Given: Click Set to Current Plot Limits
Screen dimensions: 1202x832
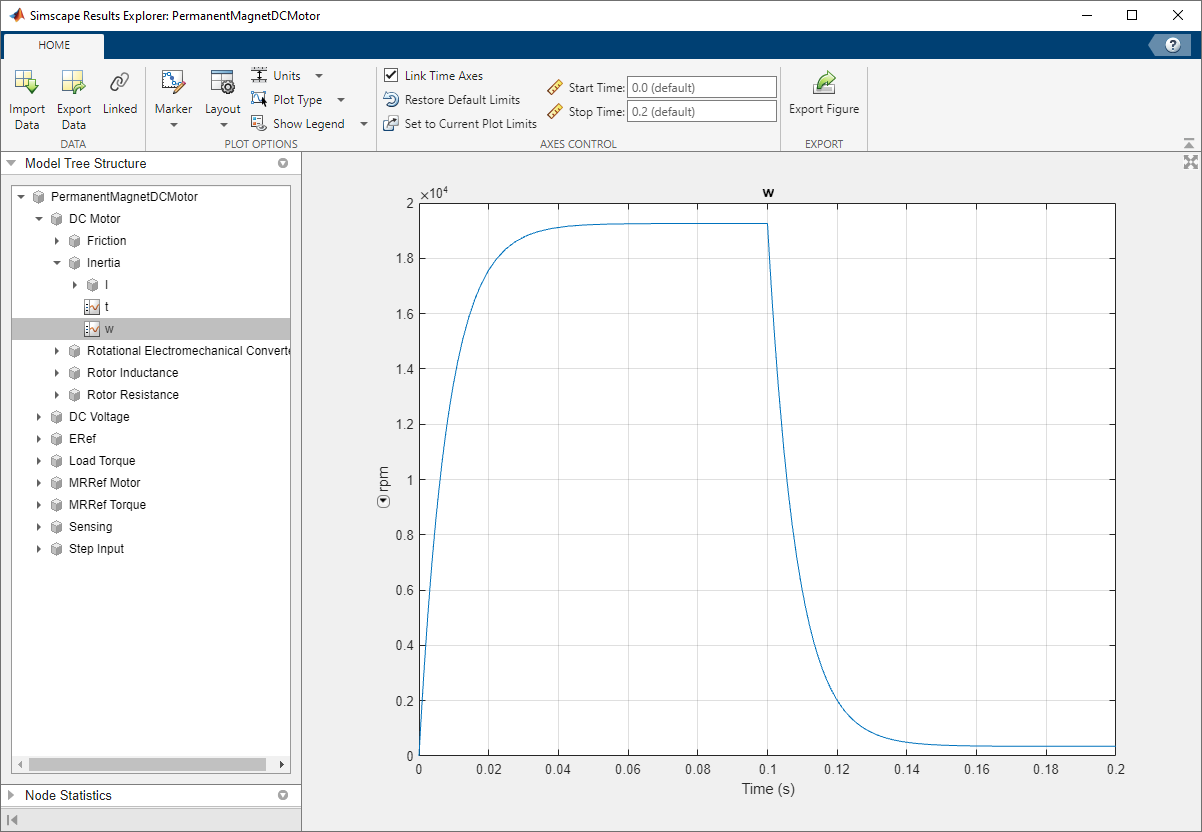Looking at the screenshot, I should (x=469, y=124).
